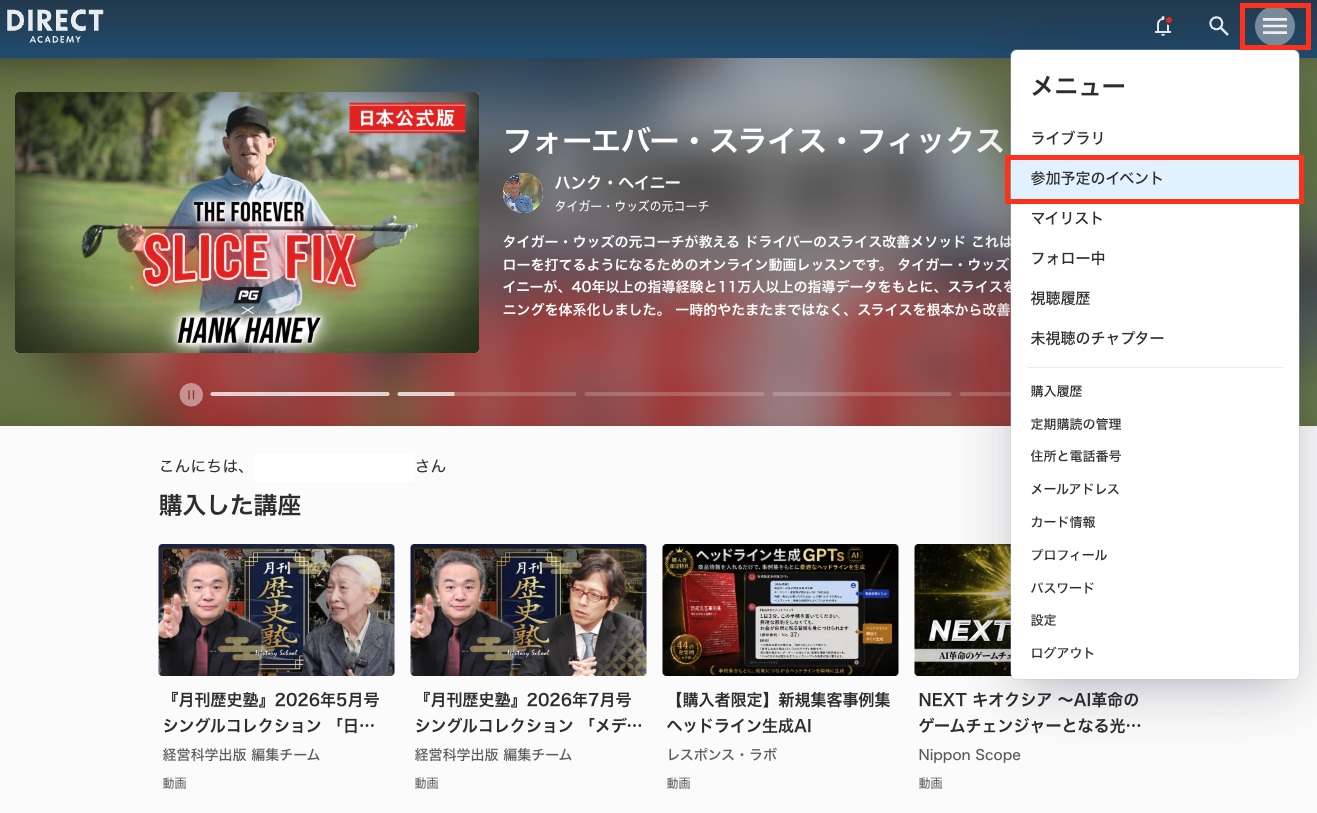Open 未視聴のチャプター menu item

click(1155, 338)
